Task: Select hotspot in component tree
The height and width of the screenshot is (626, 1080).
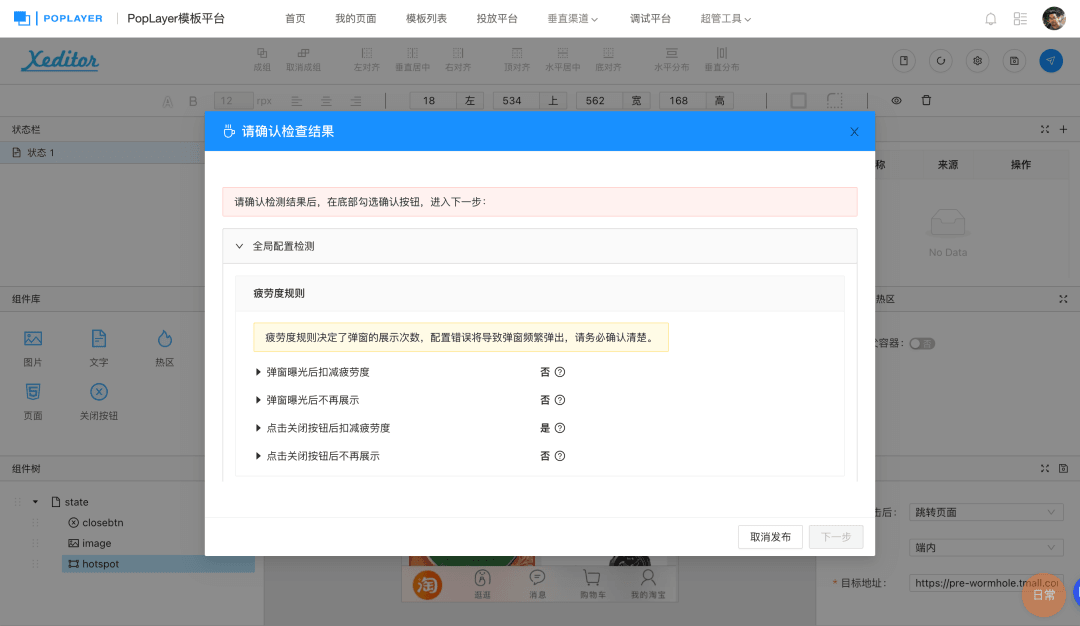Action: [x=158, y=564]
